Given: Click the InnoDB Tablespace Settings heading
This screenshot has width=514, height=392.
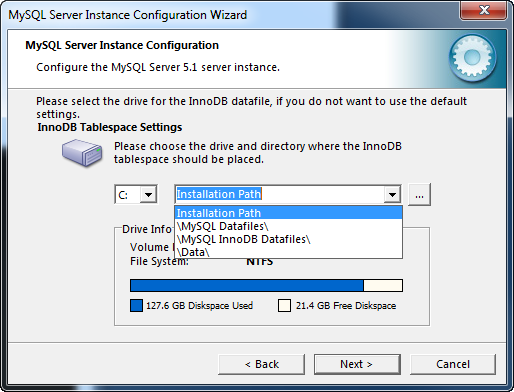Looking at the screenshot, I should click(110, 127).
